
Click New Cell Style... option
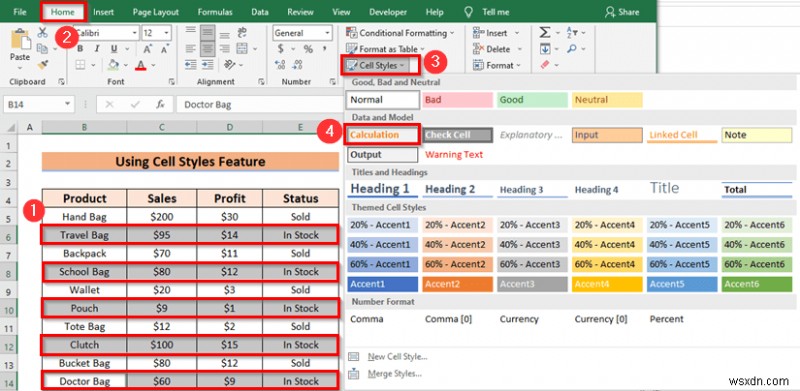[388, 357]
